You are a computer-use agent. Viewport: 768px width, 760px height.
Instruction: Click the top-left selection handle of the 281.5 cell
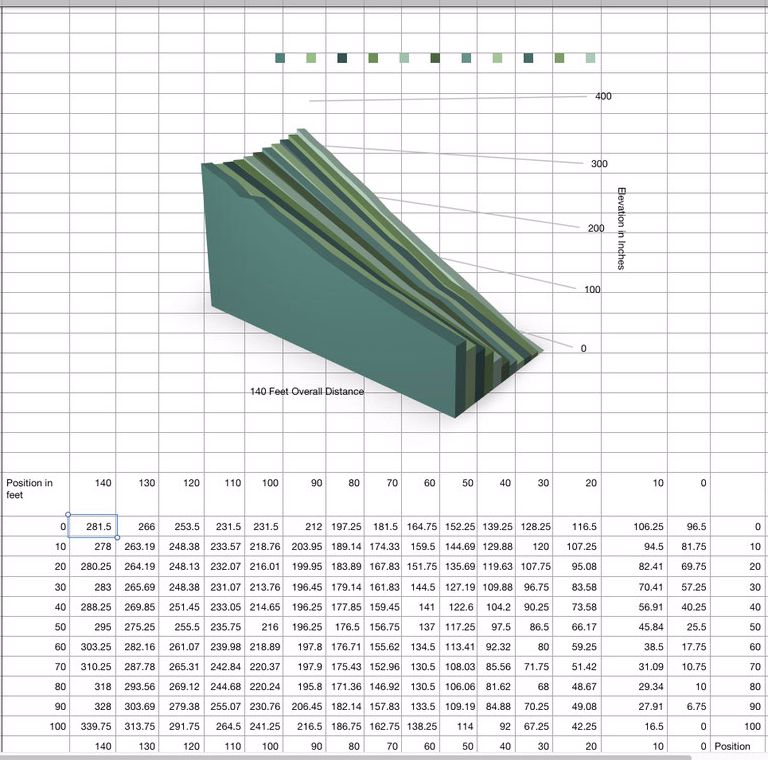(67, 514)
